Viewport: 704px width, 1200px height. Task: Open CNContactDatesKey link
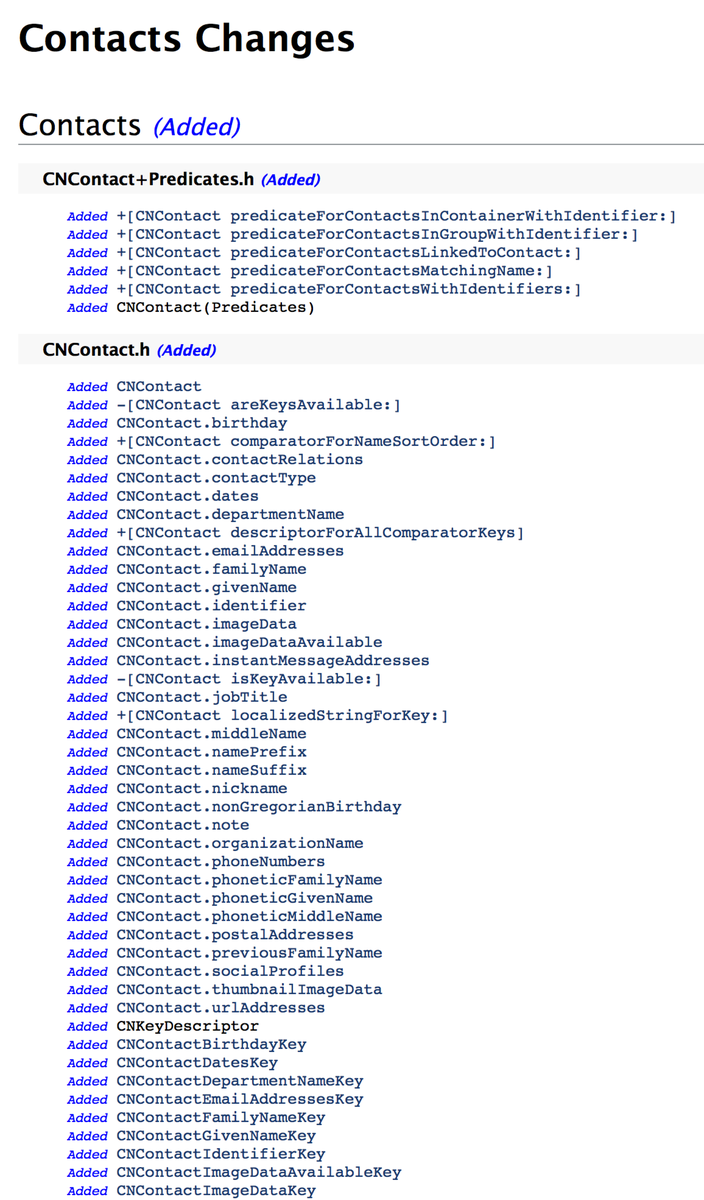click(197, 1061)
